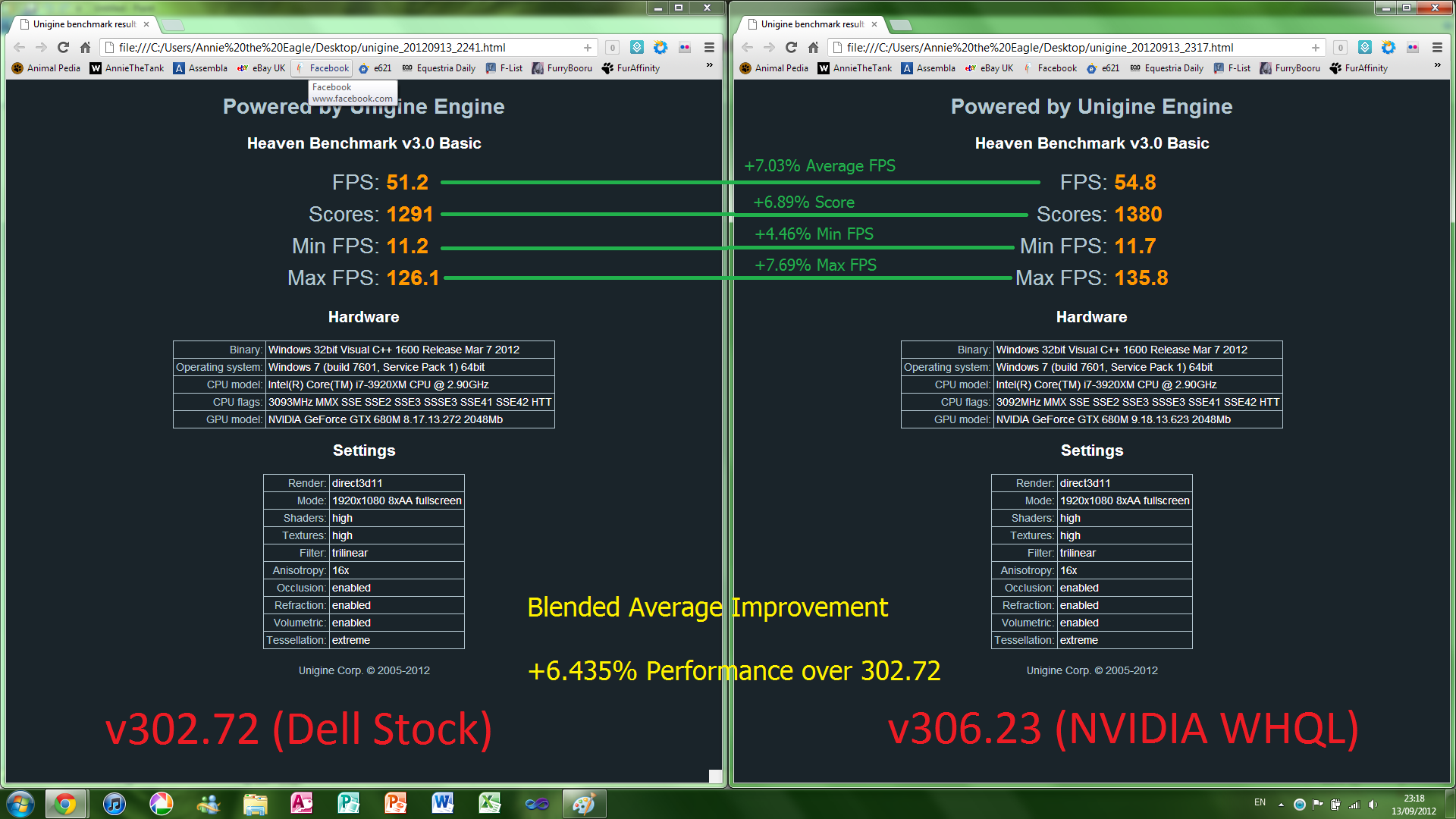Click the Flickr extension icon in the right window
The image size is (1456, 819).
coord(1413,47)
